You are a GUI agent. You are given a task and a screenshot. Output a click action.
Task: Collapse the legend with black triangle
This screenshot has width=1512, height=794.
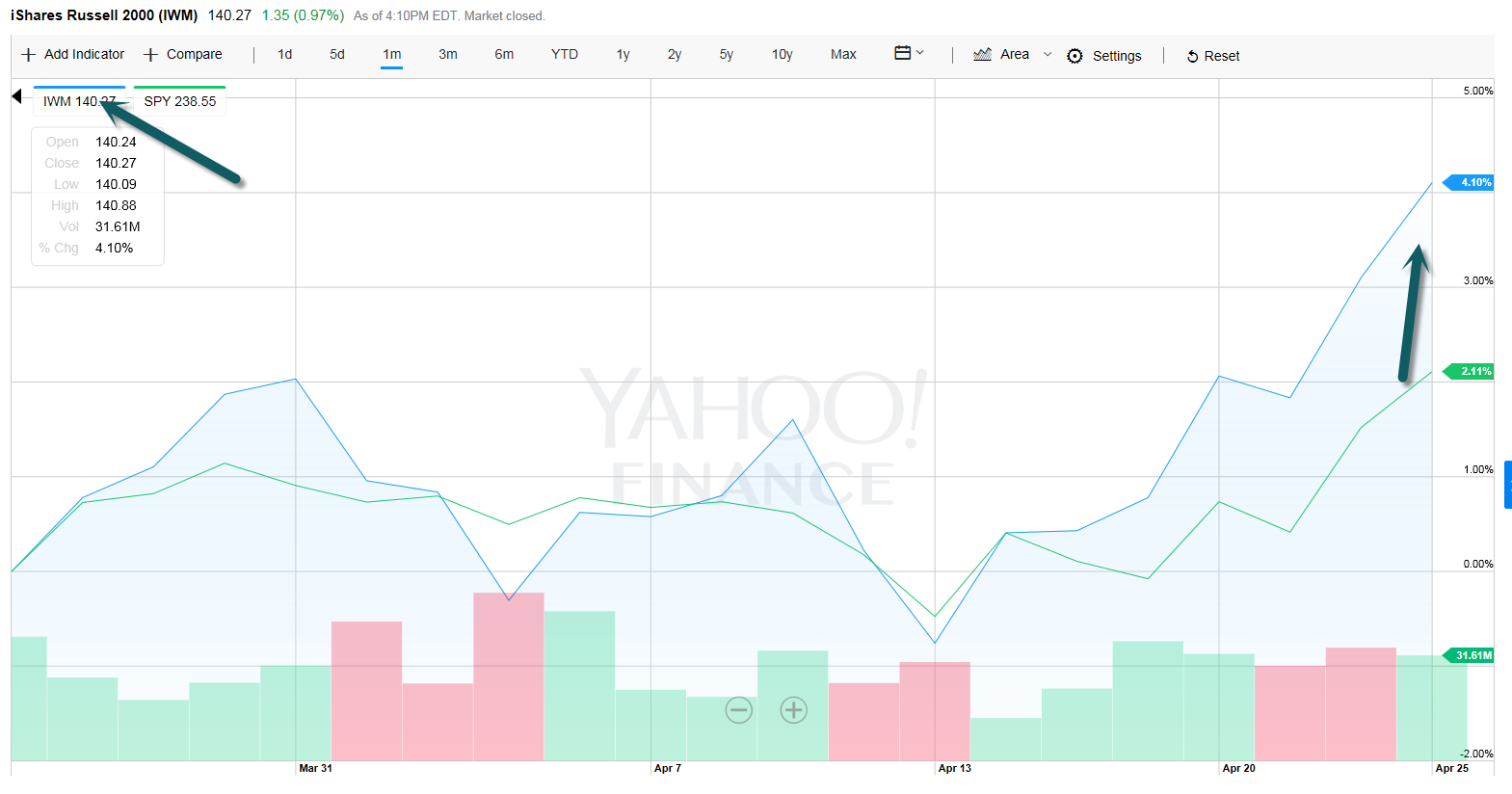click(16, 96)
